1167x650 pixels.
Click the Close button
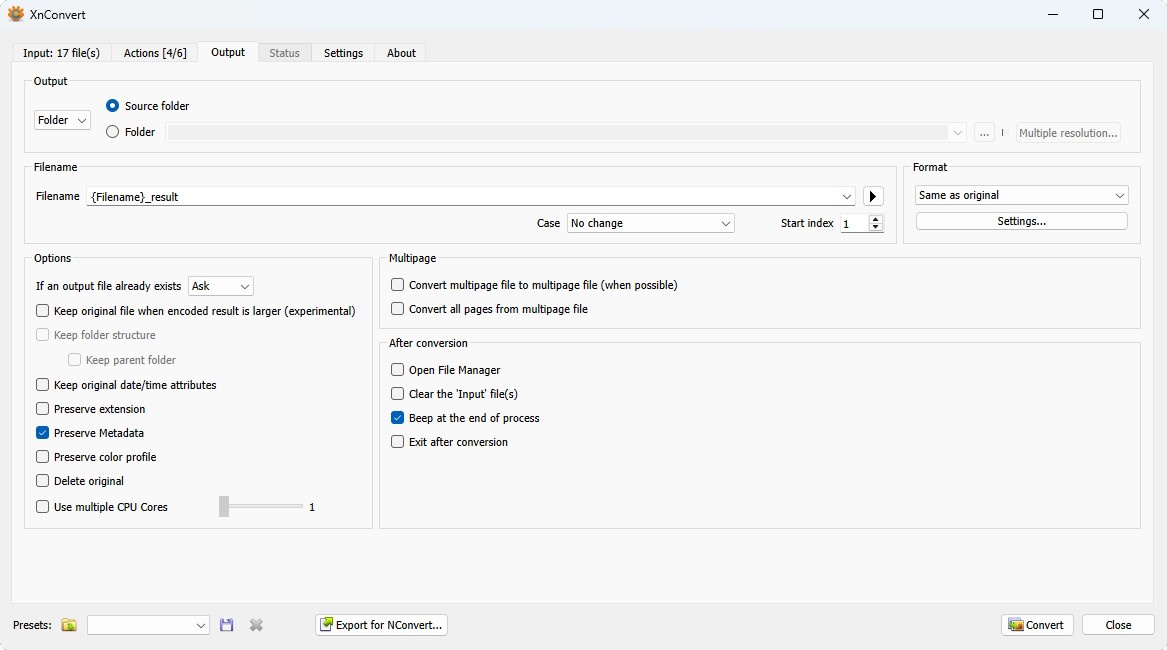1118,625
